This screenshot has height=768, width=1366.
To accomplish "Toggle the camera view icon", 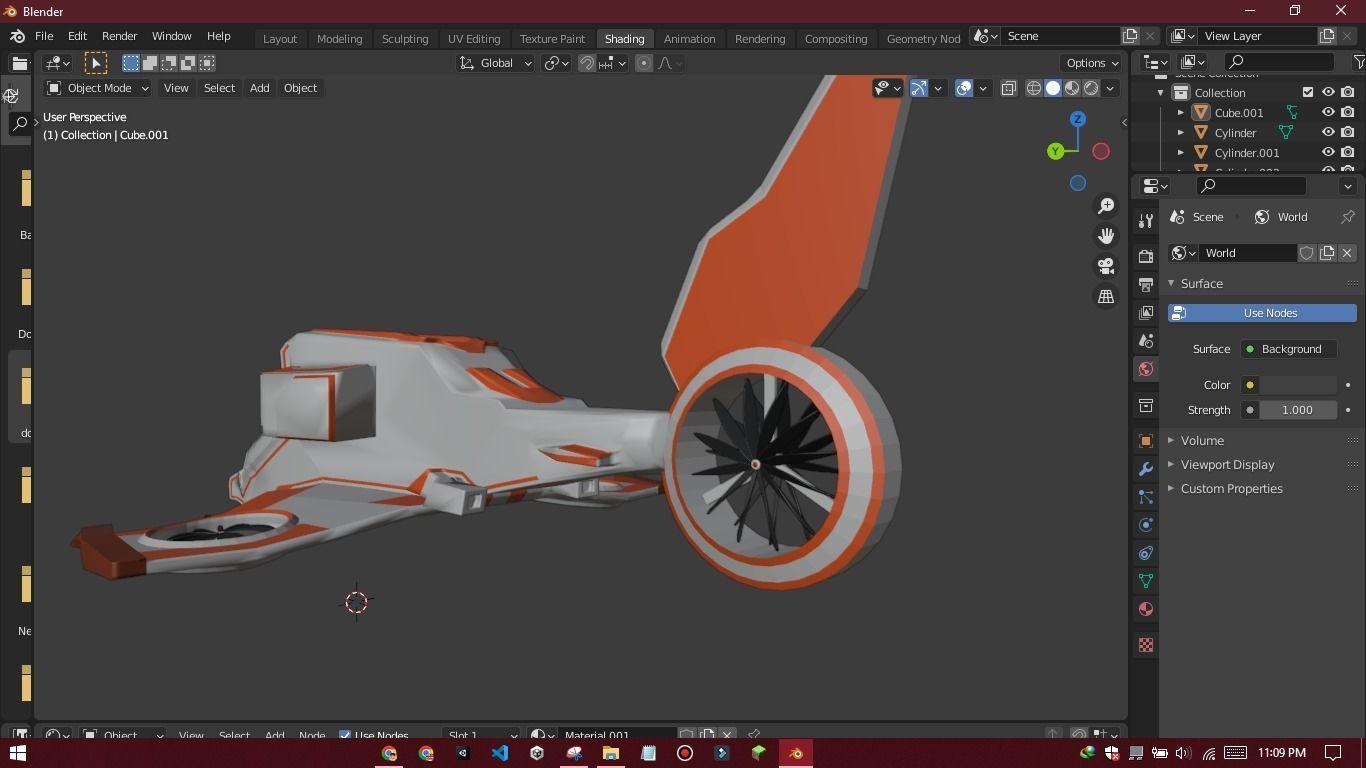I will 1106,266.
